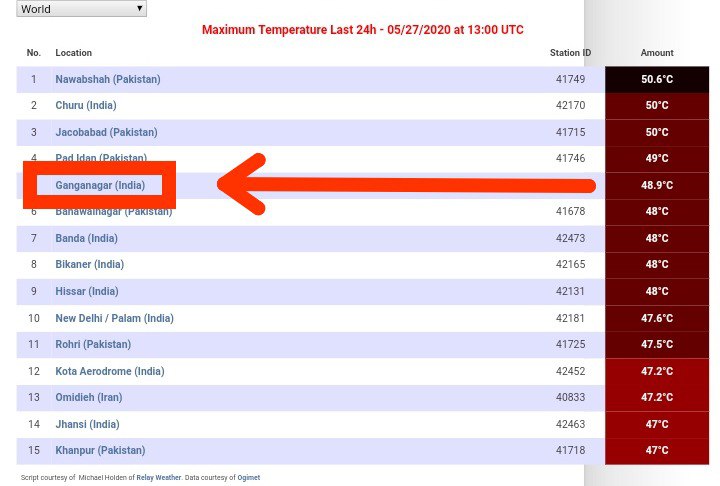Click the Maximum Temperature Last 24h title

coord(363,30)
